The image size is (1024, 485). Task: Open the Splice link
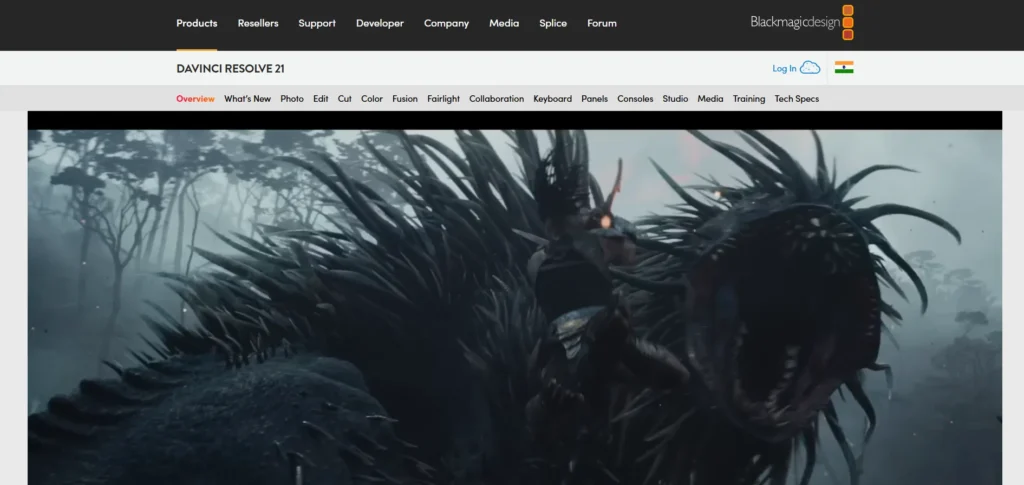click(x=553, y=23)
